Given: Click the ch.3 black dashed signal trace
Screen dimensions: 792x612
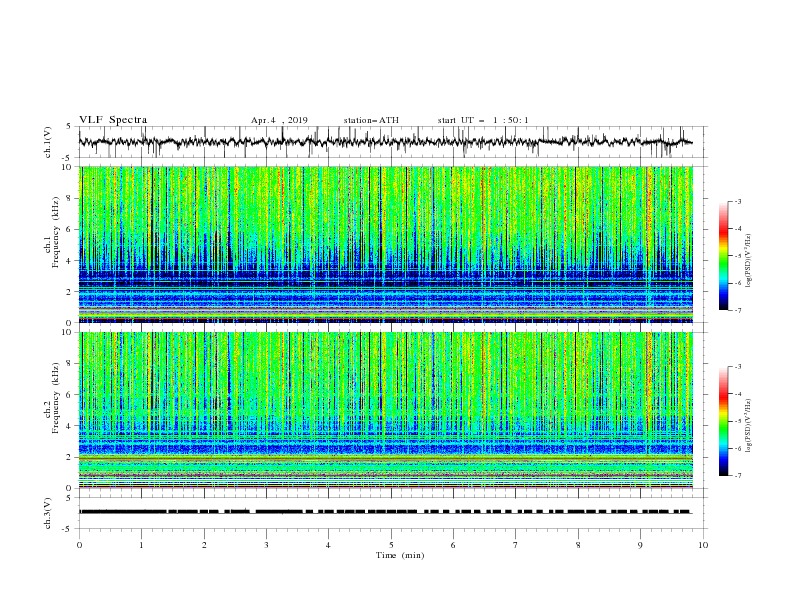Looking at the screenshot, I should [x=385, y=512].
